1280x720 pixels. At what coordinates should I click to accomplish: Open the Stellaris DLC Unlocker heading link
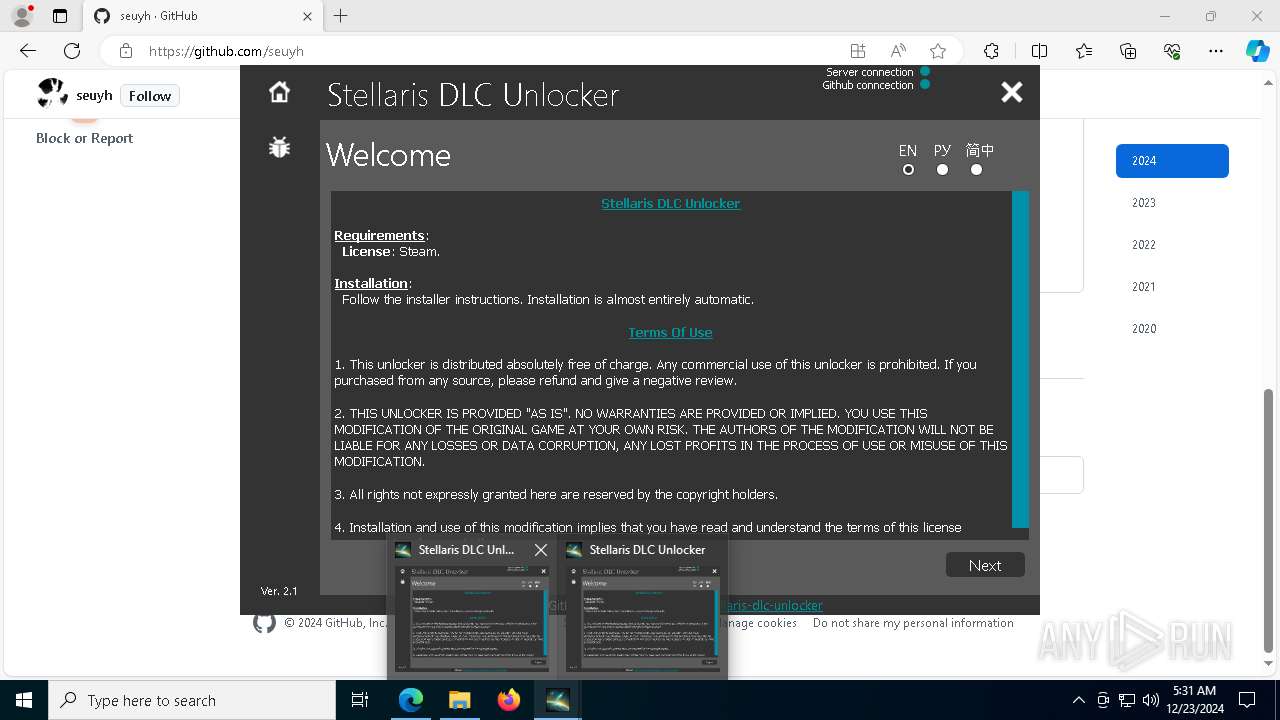tap(670, 203)
